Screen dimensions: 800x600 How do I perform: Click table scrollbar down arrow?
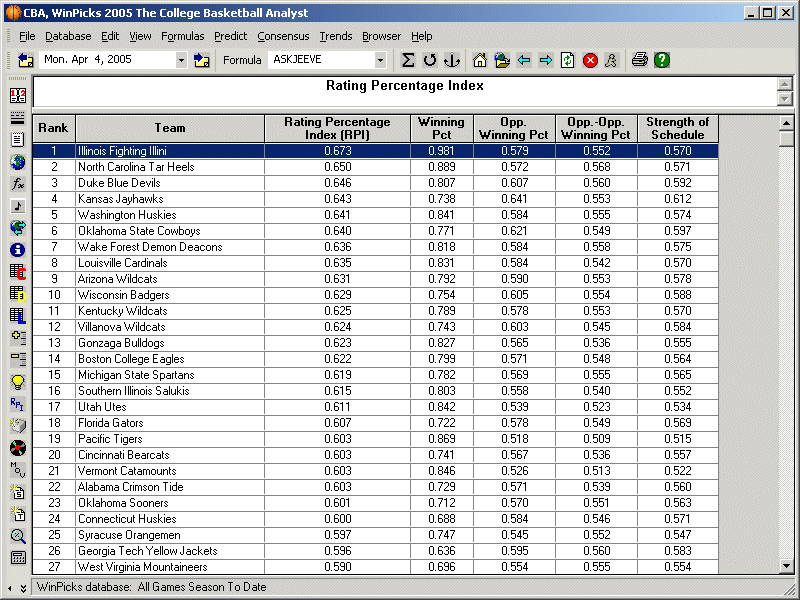point(786,565)
